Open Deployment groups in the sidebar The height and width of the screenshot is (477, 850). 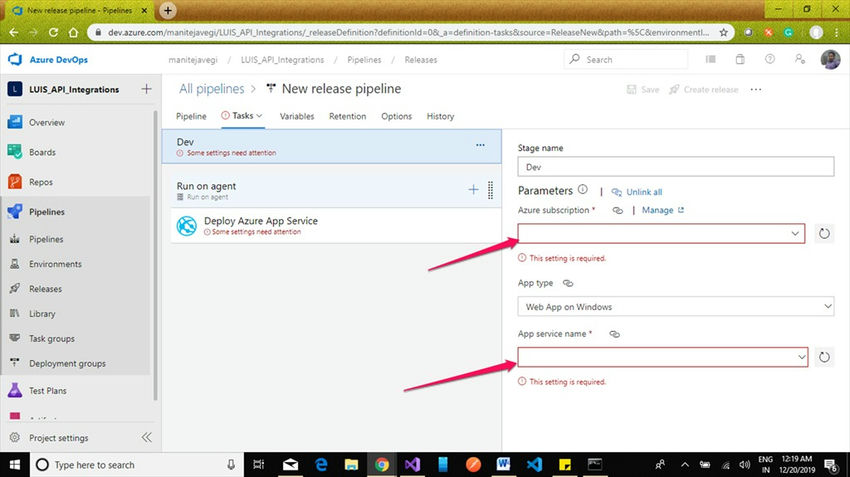point(67,364)
